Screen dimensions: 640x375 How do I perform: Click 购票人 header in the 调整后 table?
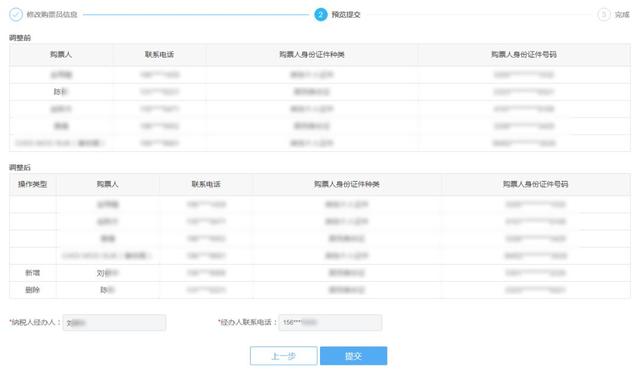[108, 184]
